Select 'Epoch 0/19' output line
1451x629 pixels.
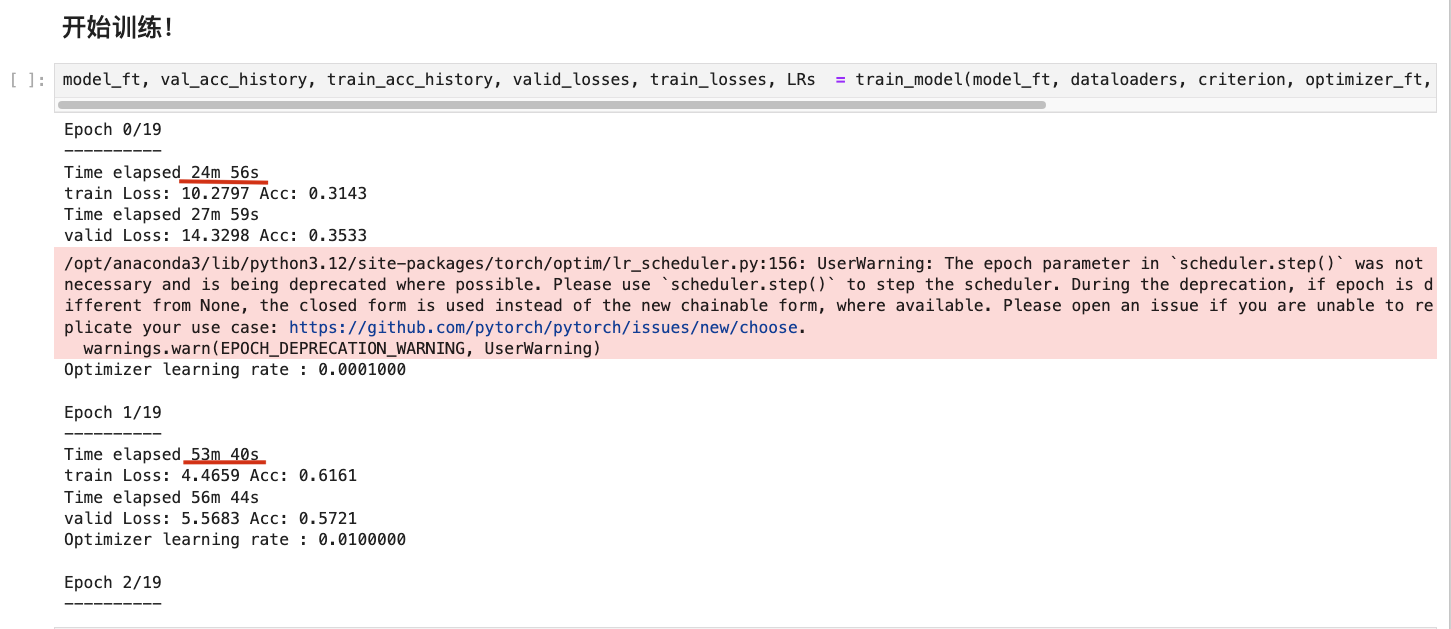click(113, 129)
